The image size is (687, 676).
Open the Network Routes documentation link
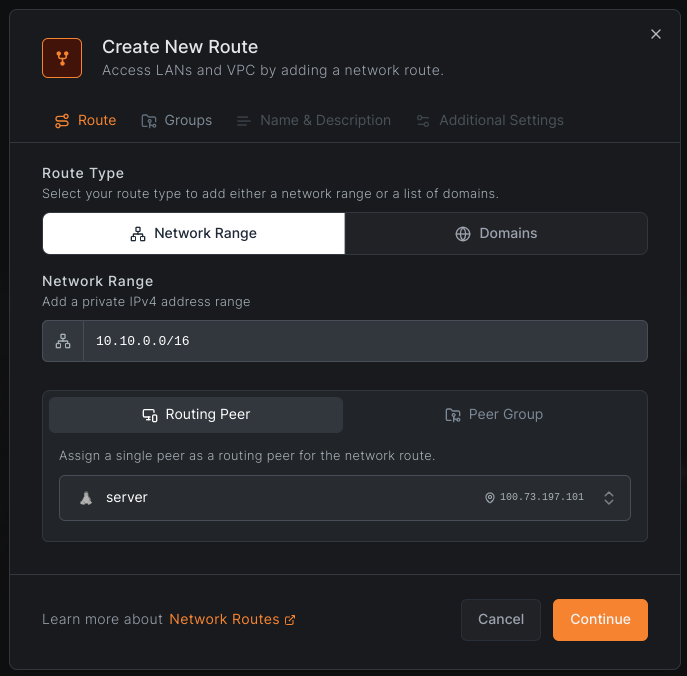224,619
